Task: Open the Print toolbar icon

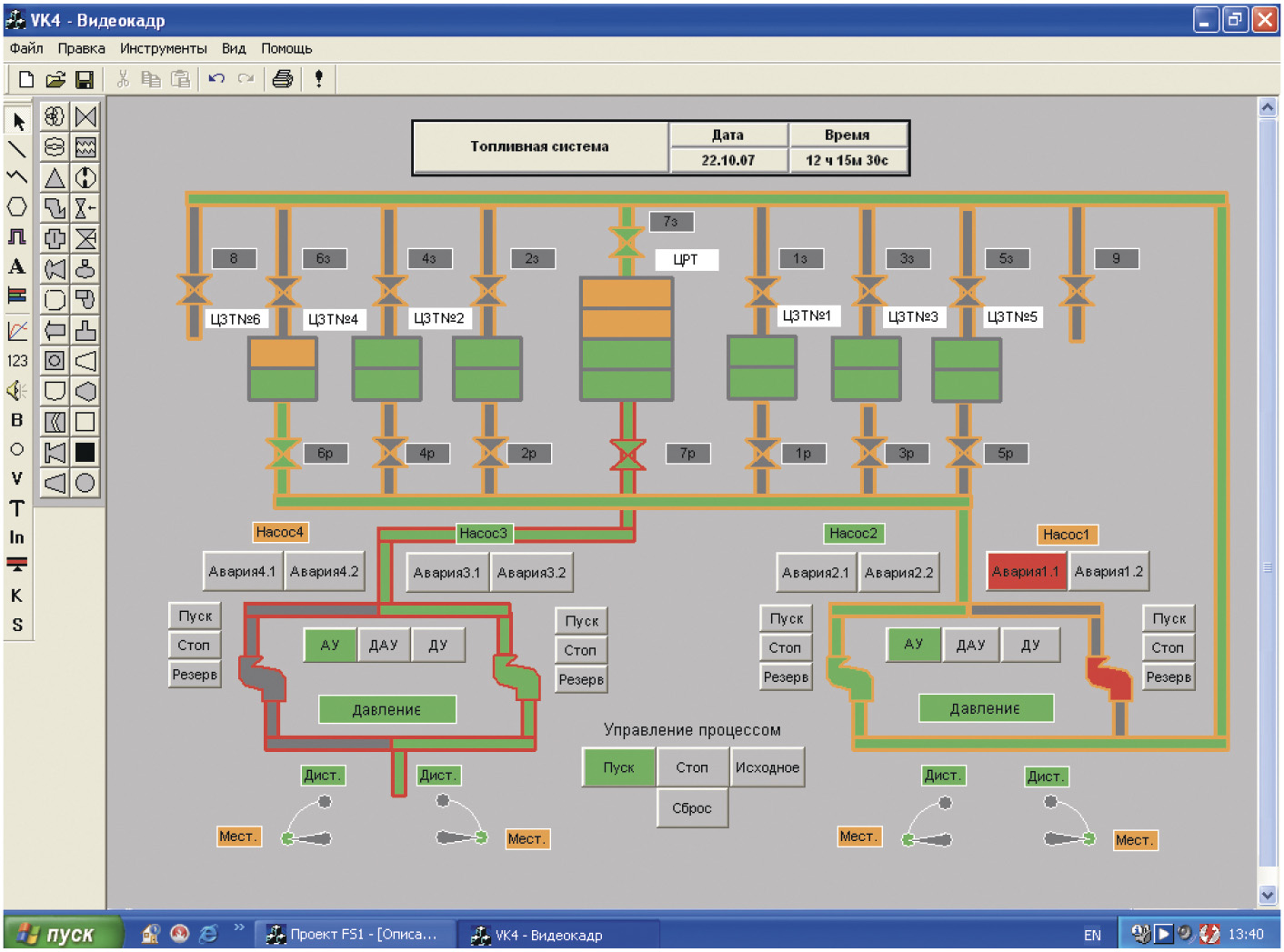Action: point(283,80)
